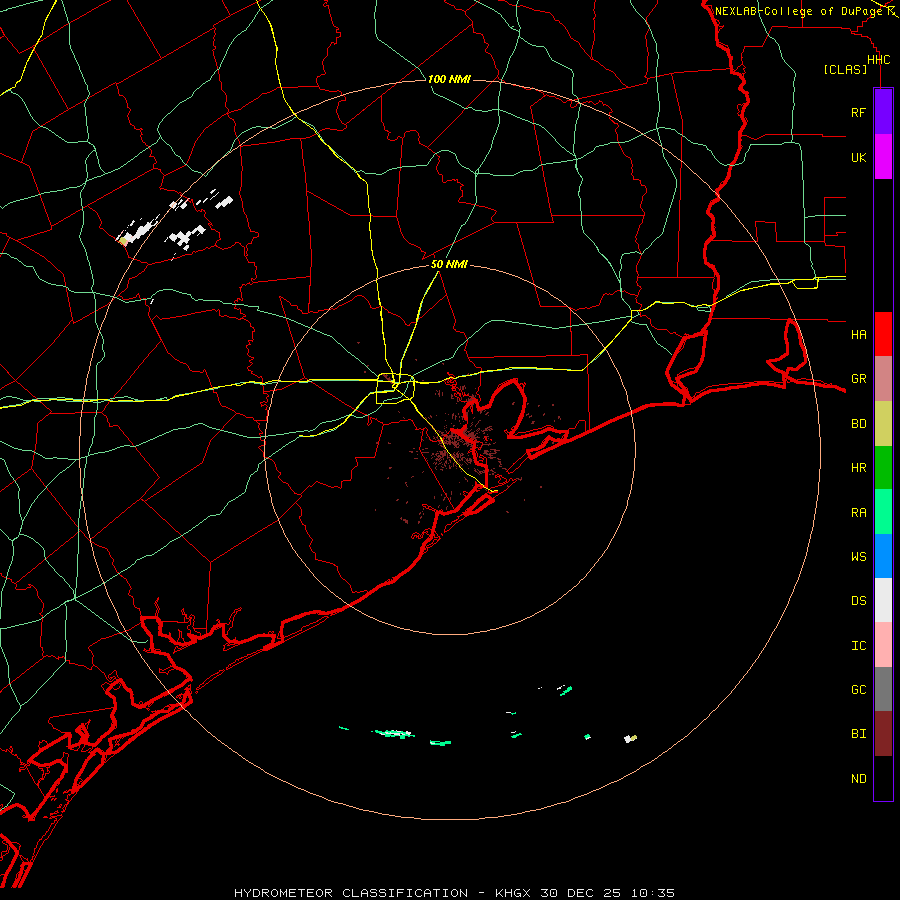Click the ND legend label

[858, 778]
